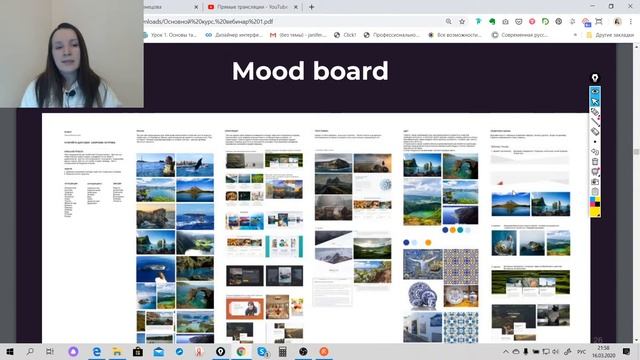Open Skype from taskbar
The image size is (640, 360).
coord(262,351)
